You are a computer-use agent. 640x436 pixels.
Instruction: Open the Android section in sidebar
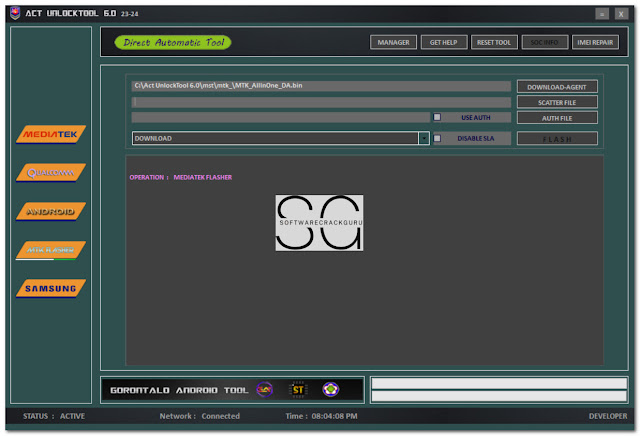pyautogui.click(x=51, y=211)
